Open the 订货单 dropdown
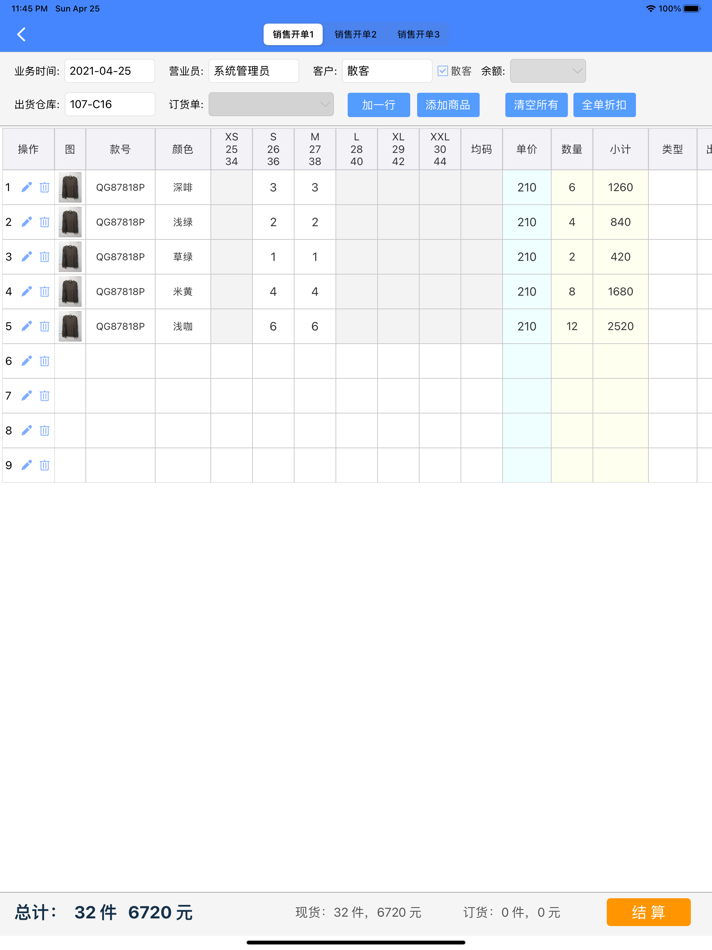 (x=271, y=104)
